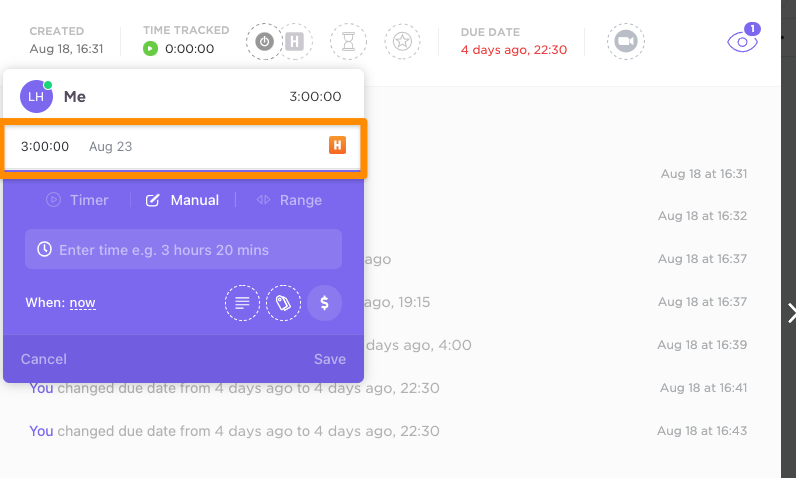The height and width of the screenshot is (478, 796).
Task: Toggle the billable dollar sign button
Action: pyautogui.click(x=324, y=303)
